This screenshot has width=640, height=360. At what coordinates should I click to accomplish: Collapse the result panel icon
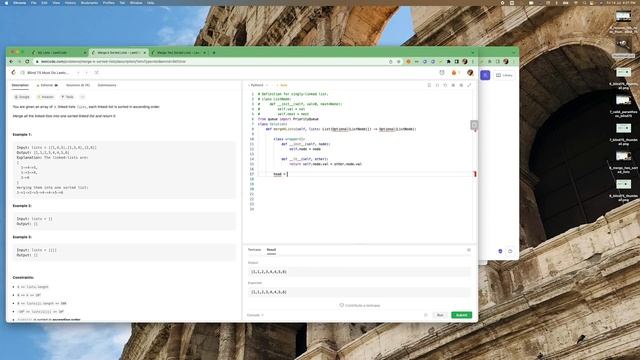469,250
